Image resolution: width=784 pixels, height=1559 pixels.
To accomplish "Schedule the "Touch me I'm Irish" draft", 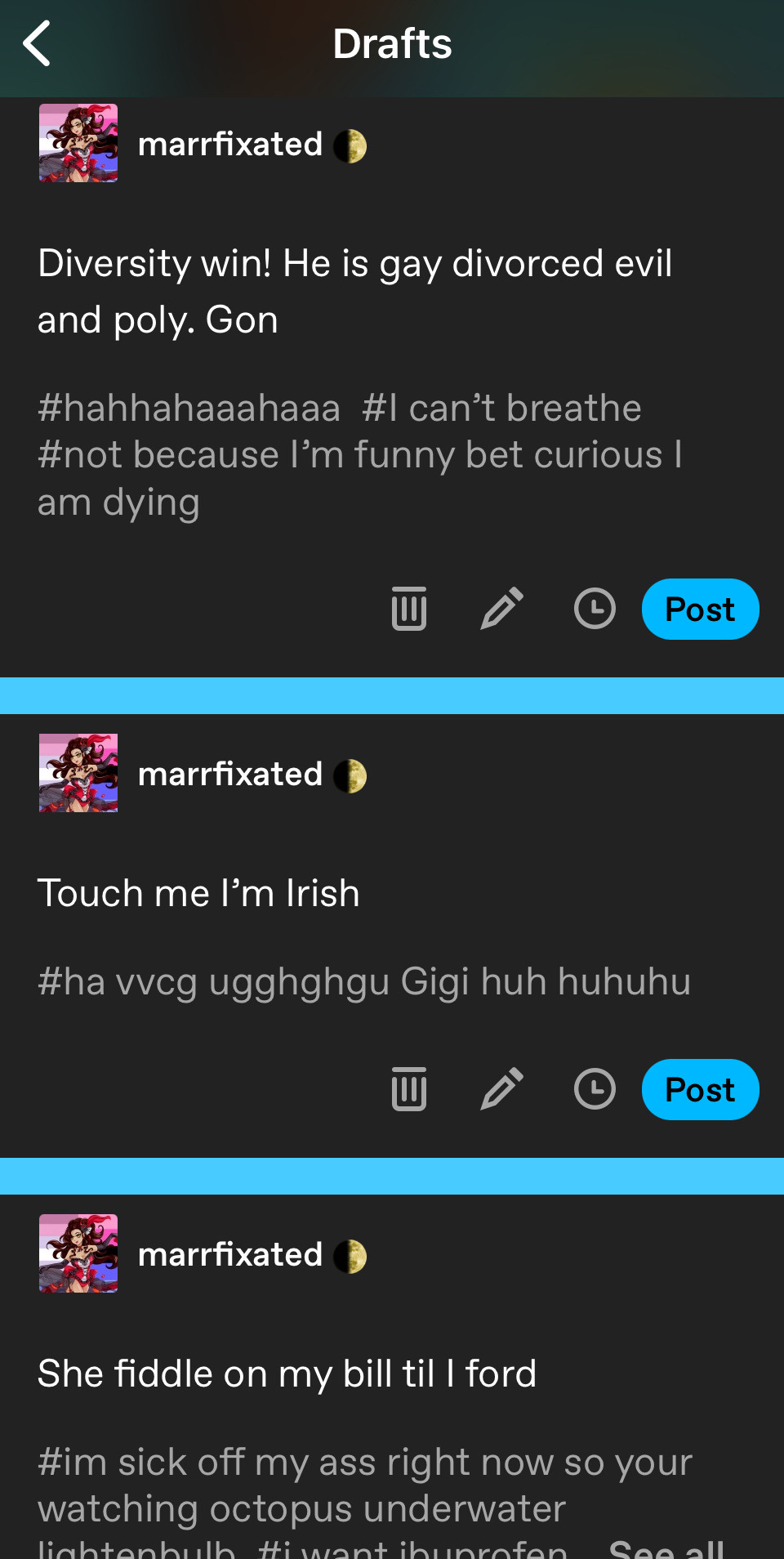I will 595,1089.
